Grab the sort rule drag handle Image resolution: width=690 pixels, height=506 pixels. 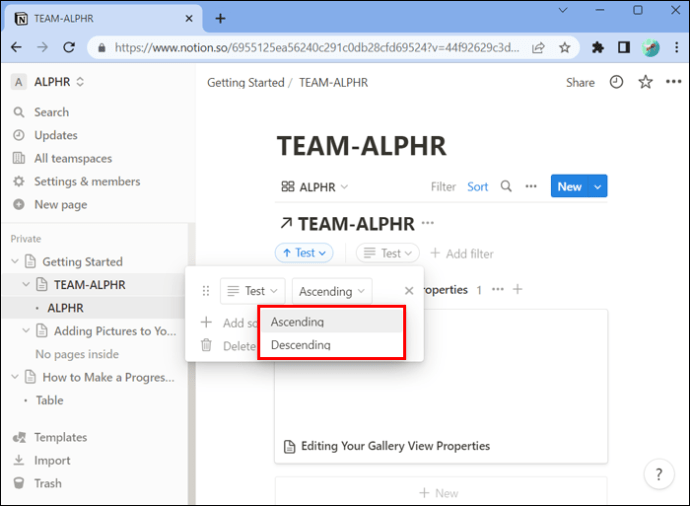click(x=206, y=291)
